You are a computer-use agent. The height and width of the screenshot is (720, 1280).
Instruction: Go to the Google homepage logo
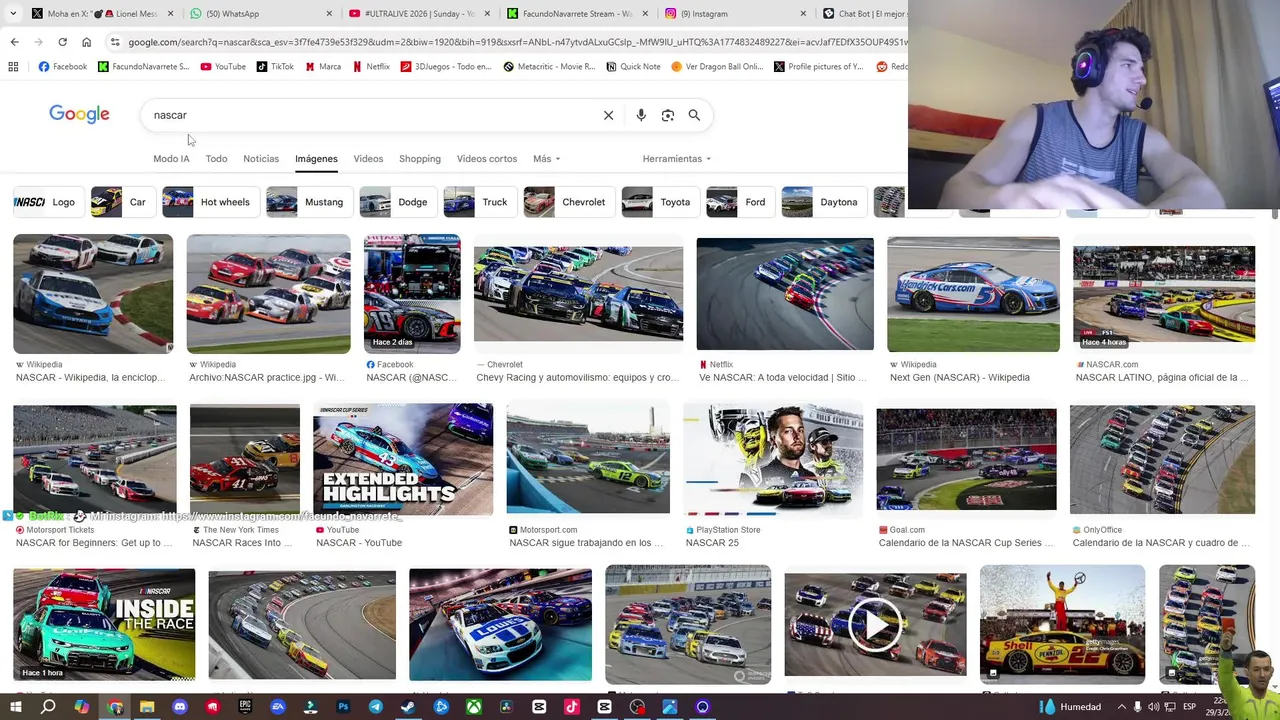[x=79, y=114]
